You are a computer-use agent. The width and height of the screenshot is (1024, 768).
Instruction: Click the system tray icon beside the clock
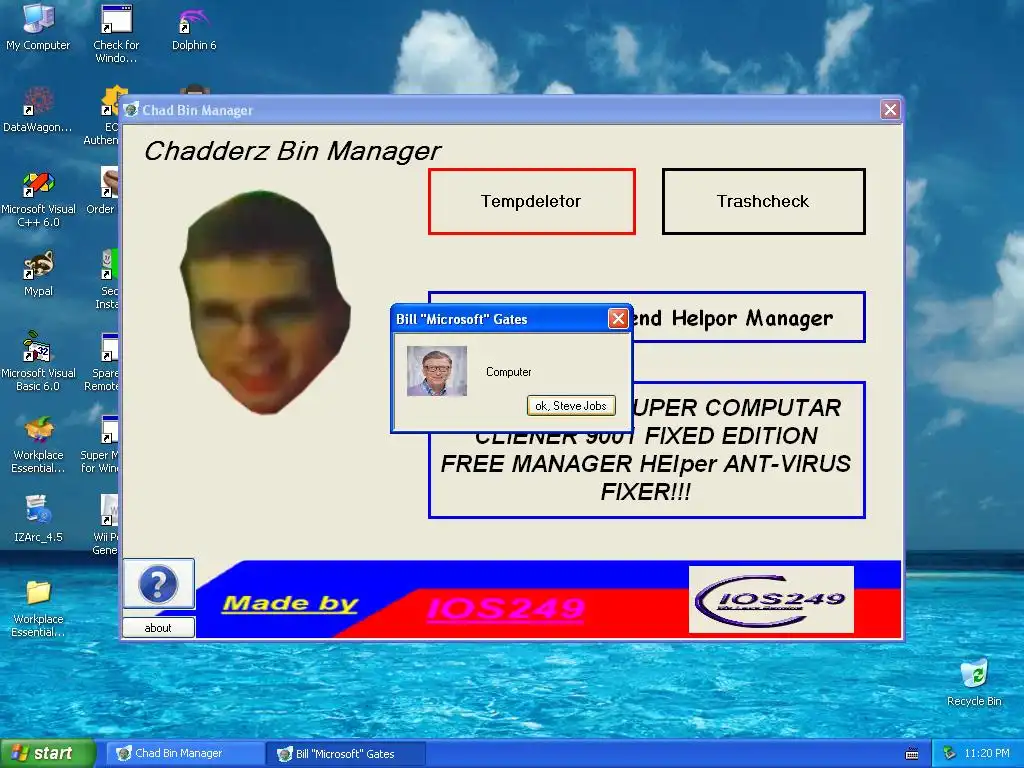(x=949, y=754)
